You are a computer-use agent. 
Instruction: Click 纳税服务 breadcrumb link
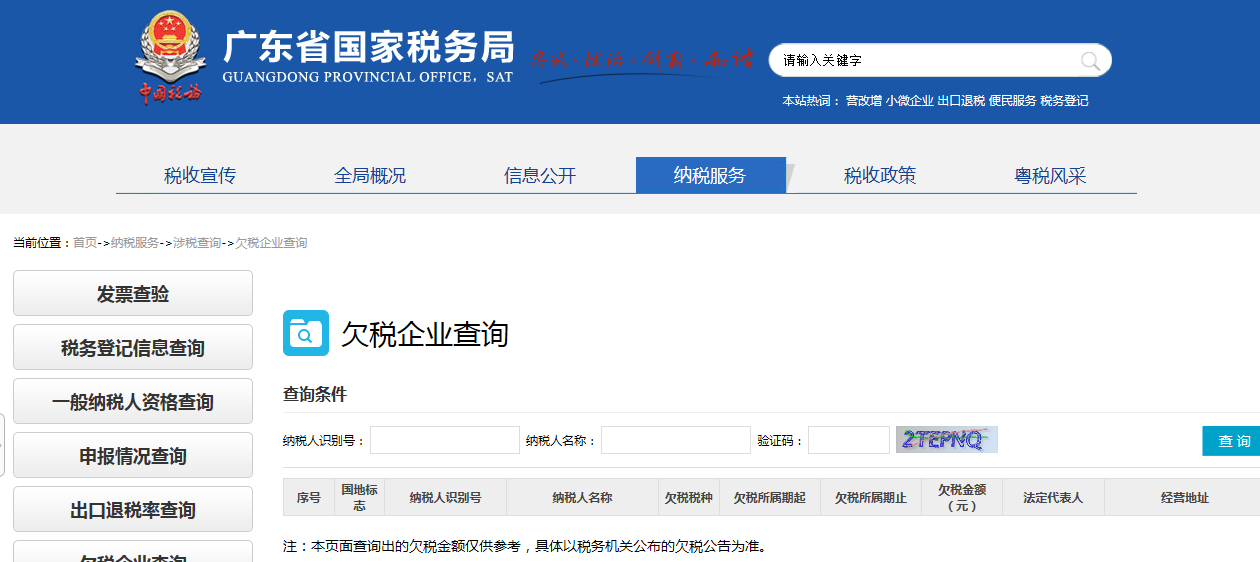click(135, 243)
